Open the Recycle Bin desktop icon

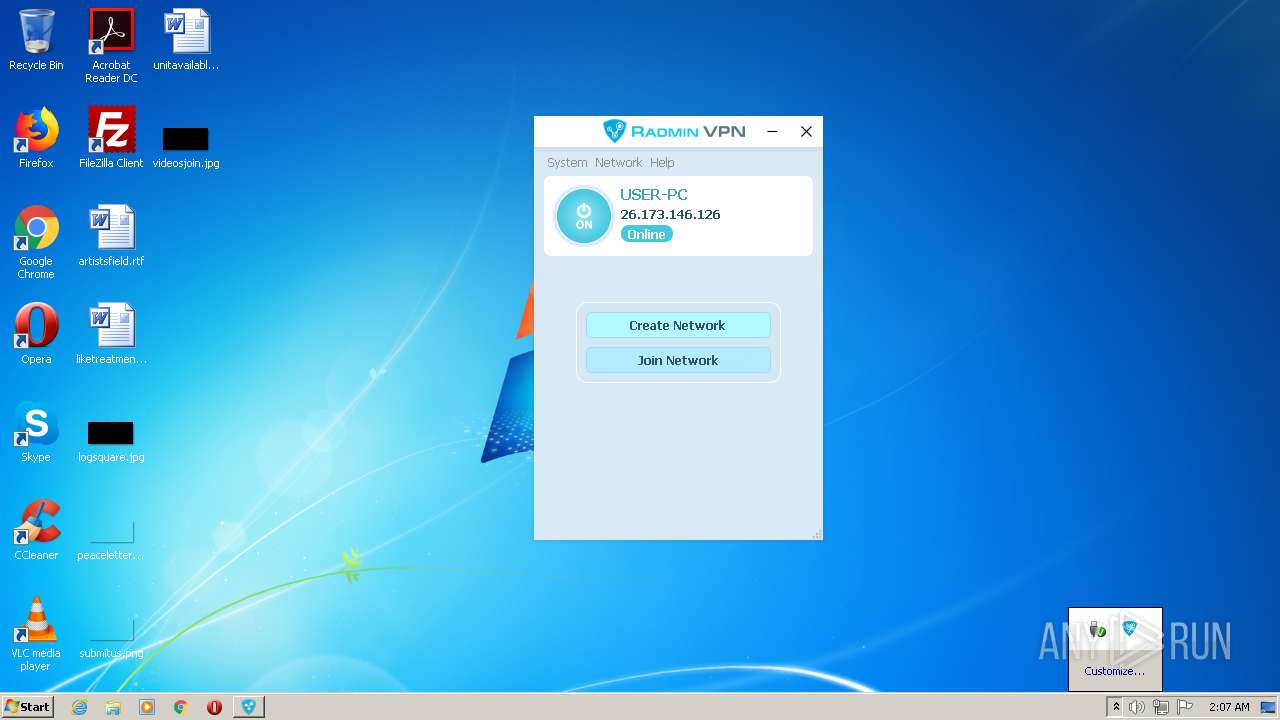(x=36, y=41)
